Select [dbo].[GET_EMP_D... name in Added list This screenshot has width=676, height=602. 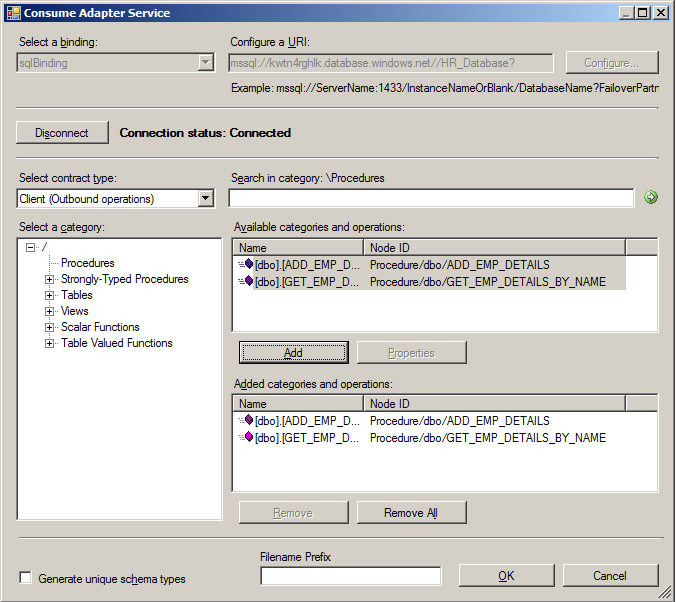(307, 438)
